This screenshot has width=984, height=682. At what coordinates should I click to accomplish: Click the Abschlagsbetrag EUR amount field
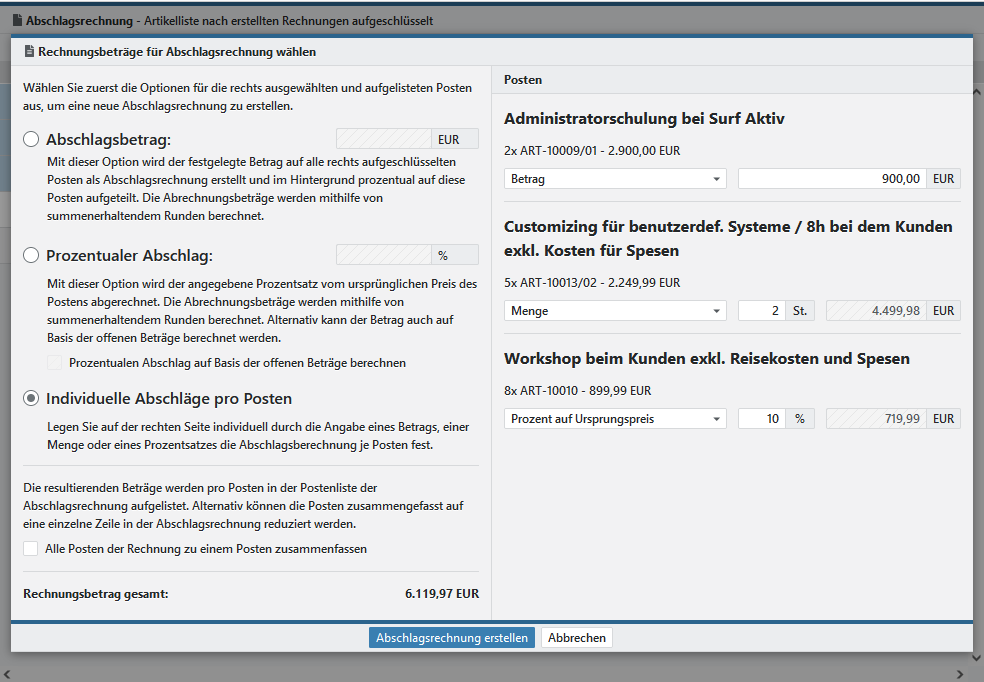click(384, 140)
